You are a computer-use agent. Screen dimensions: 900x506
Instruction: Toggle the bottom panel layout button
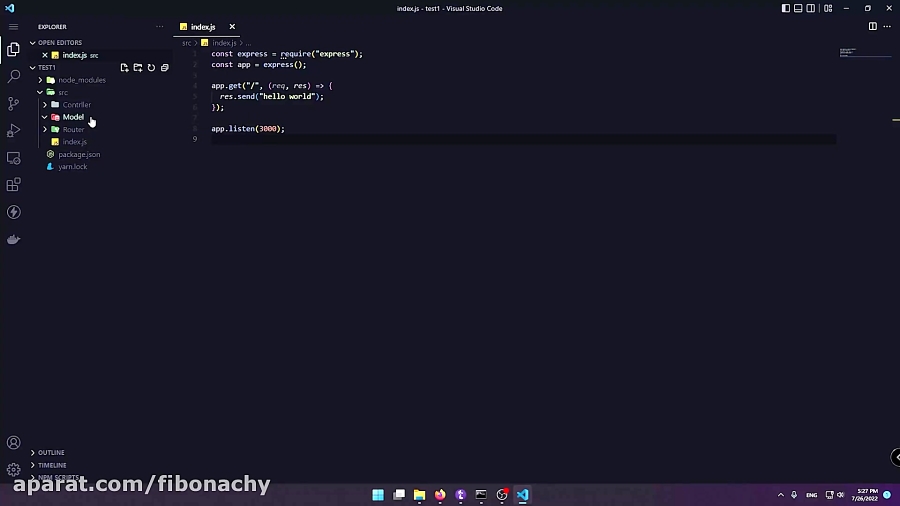pyautogui.click(x=798, y=9)
